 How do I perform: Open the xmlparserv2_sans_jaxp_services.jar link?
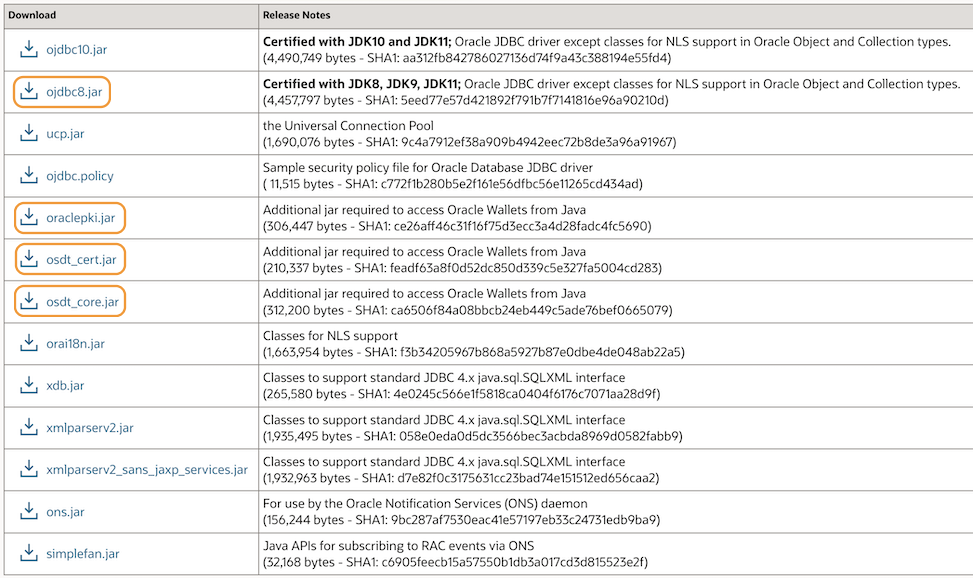click(147, 470)
